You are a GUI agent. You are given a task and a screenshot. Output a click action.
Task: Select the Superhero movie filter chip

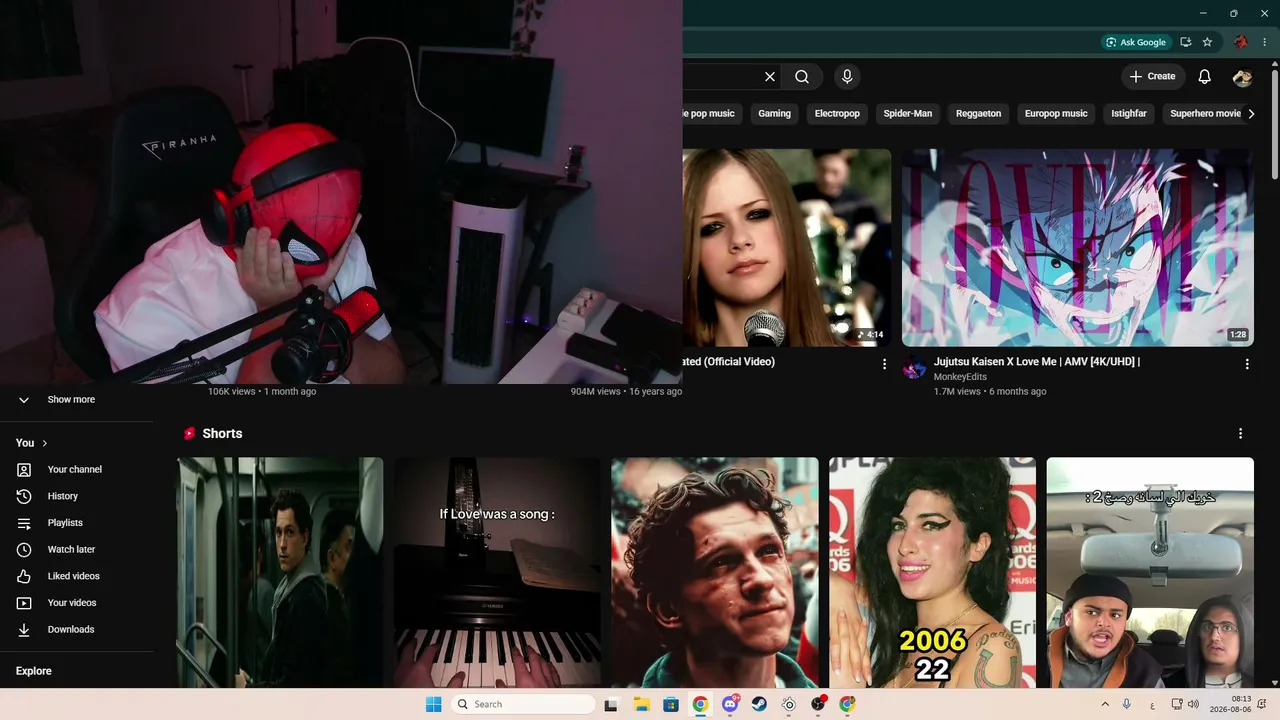[x=1205, y=114]
